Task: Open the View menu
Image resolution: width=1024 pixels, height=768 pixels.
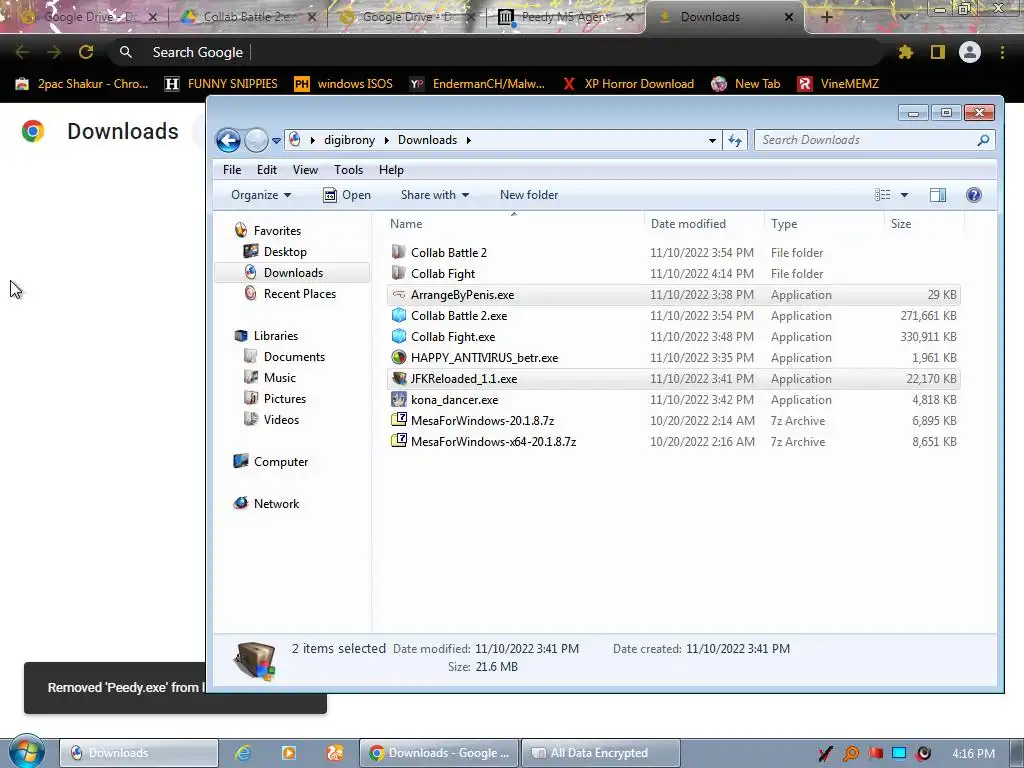Action: [x=305, y=170]
